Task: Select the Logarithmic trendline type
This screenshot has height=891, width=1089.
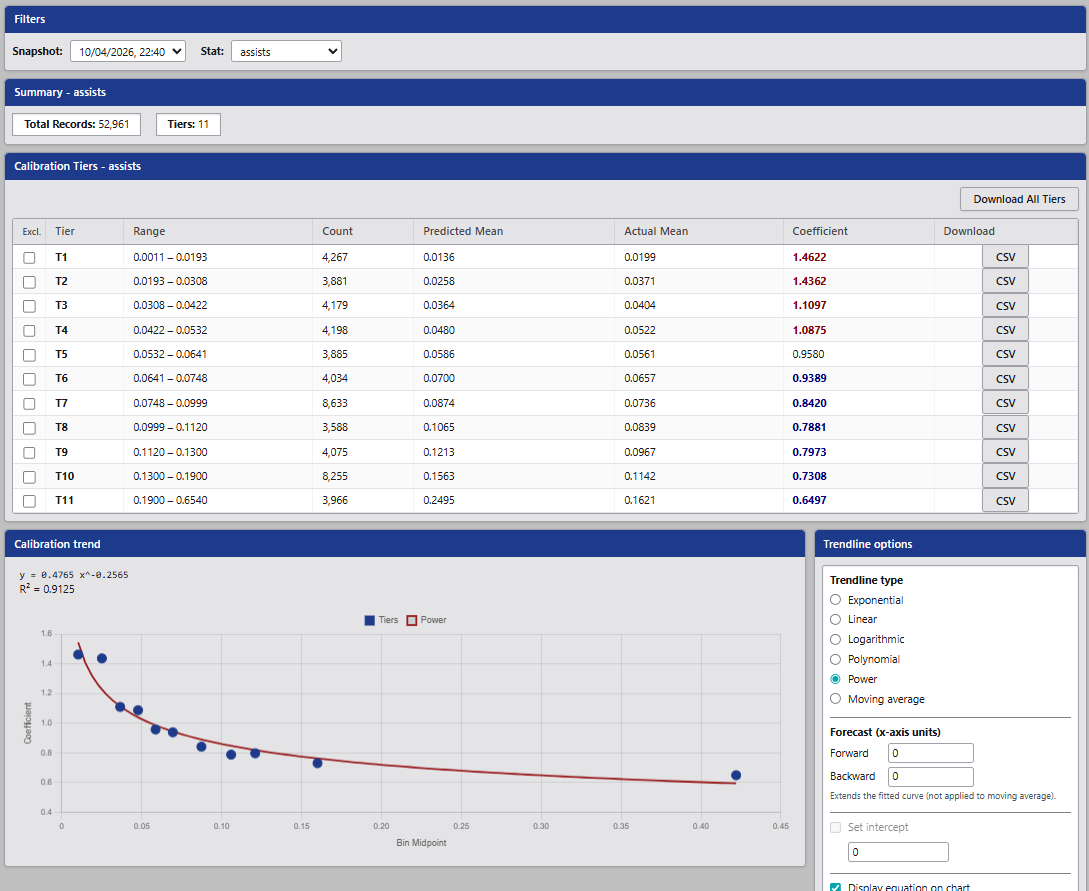Action: coord(836,639)
